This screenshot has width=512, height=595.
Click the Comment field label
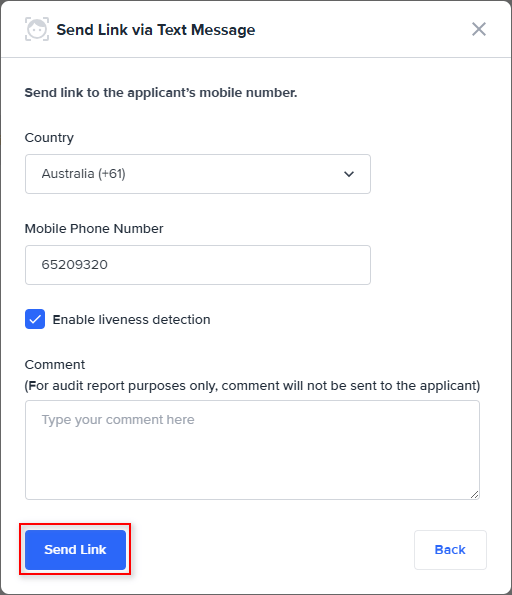[55, 365]
